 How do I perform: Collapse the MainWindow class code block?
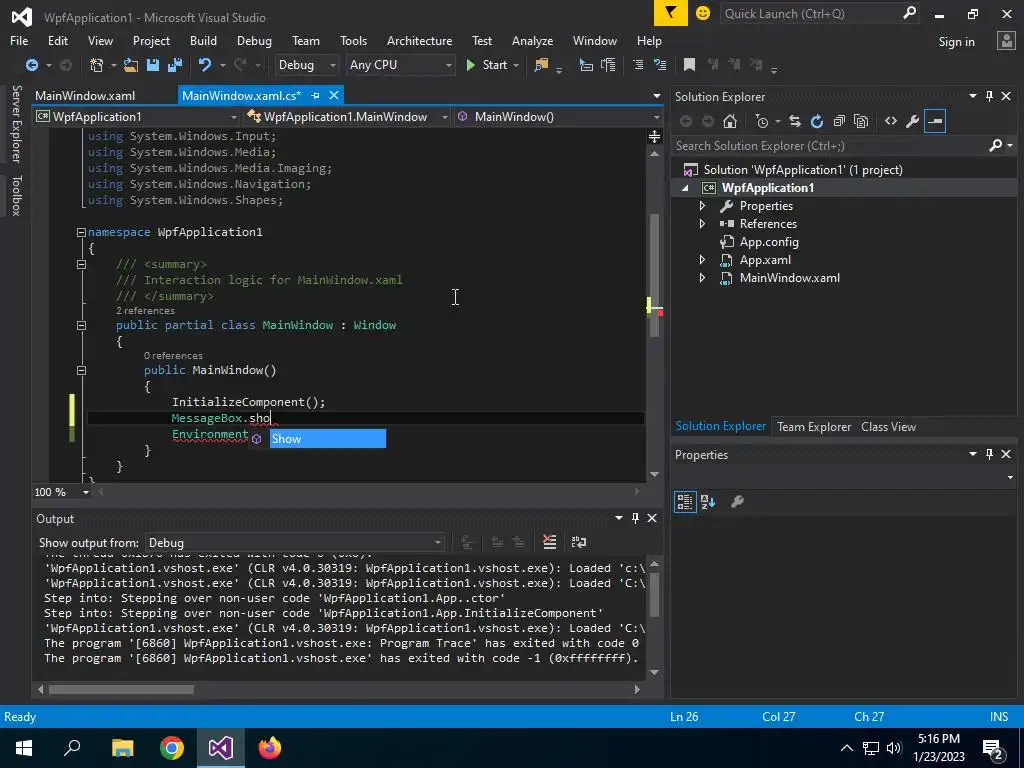click(x=81, y=325)
